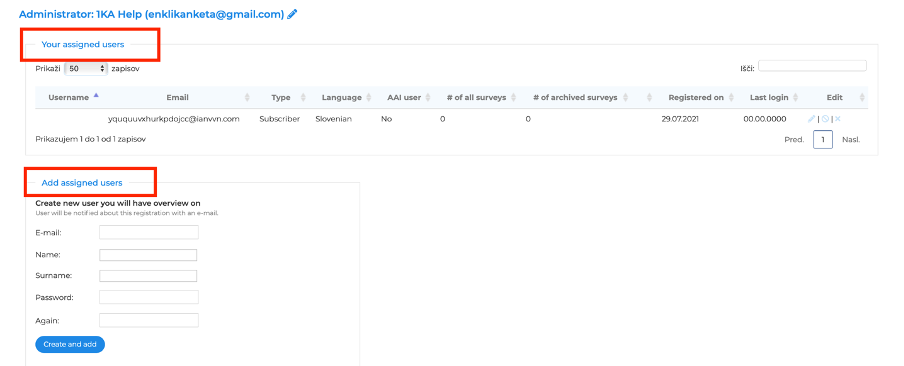Image resolution: width=904 pixels, height=366 pixels.
Task: Sort by Type column arrows
Action: [x=303, y=97]
